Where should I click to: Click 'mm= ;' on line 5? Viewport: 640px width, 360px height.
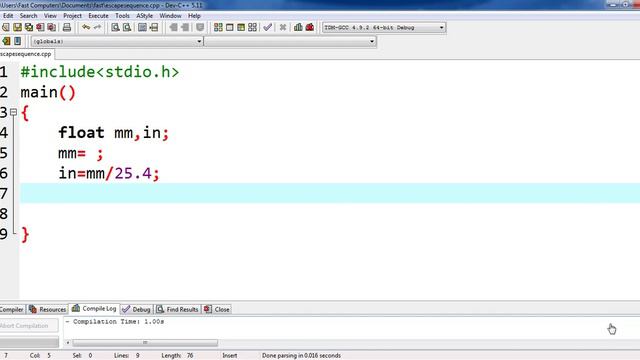[x=81, y=153]
